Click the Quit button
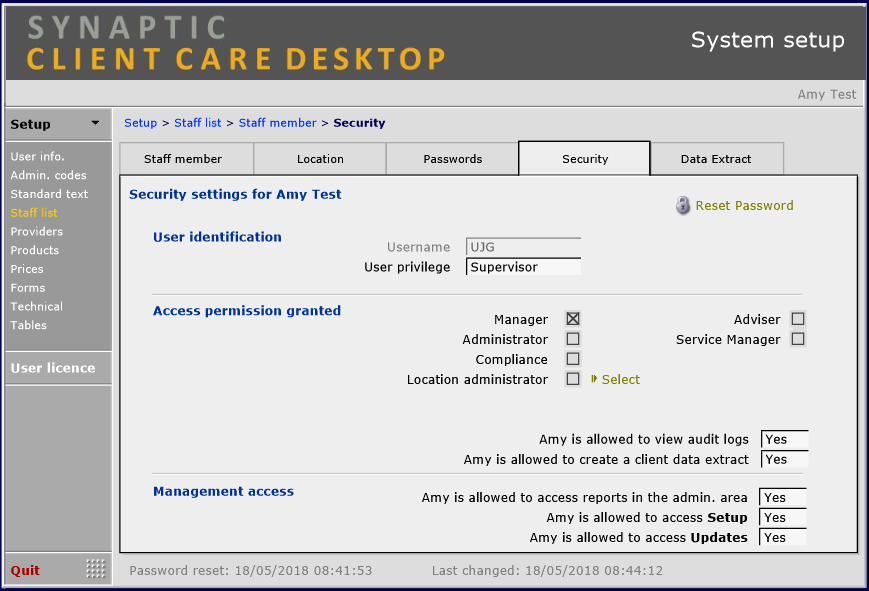869x591 pixels. [x=25, y=570]
